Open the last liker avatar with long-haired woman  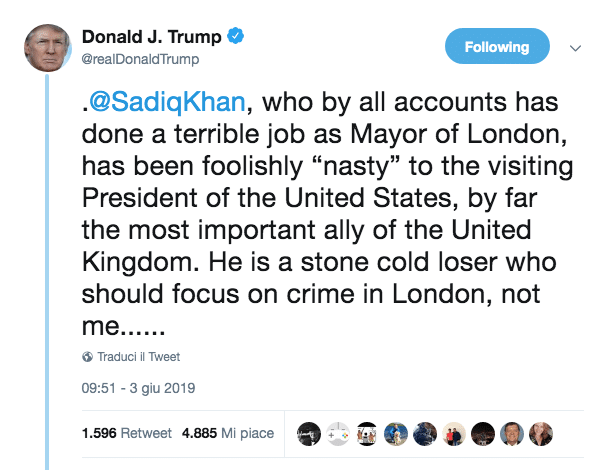[539, 433]
